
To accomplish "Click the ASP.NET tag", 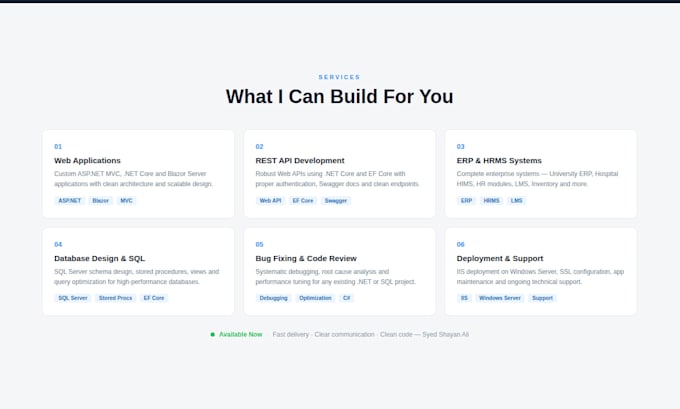I will click(x=69, y=200).
